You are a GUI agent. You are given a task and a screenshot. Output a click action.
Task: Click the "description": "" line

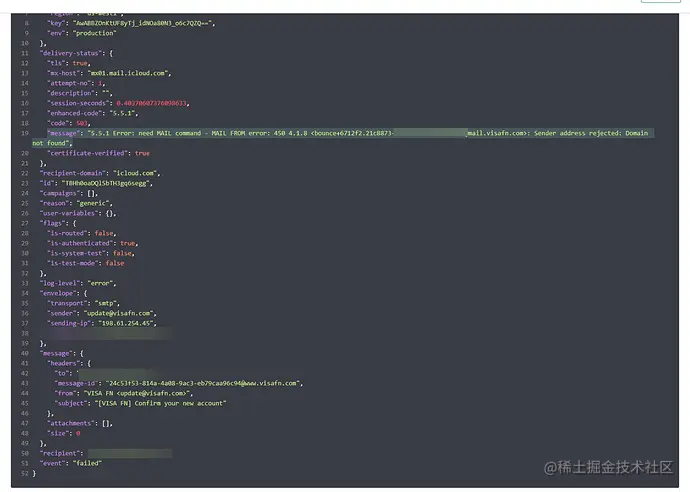pyautogui.click(x=80, y=93)
